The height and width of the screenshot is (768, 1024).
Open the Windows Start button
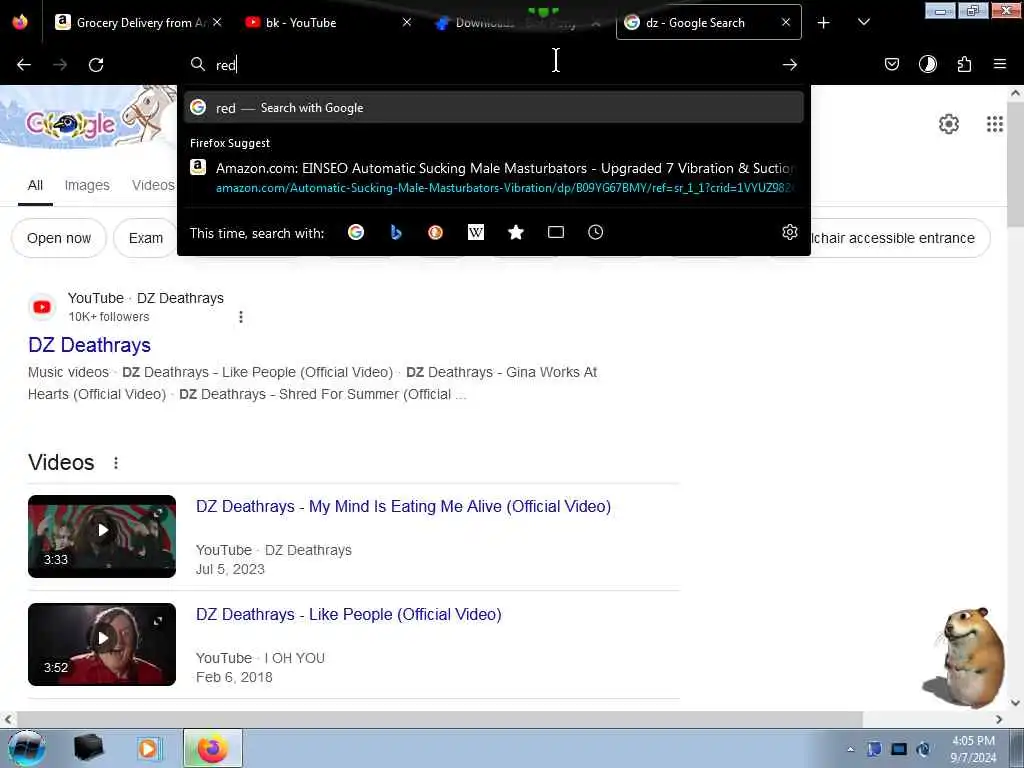tap(26, 748)
